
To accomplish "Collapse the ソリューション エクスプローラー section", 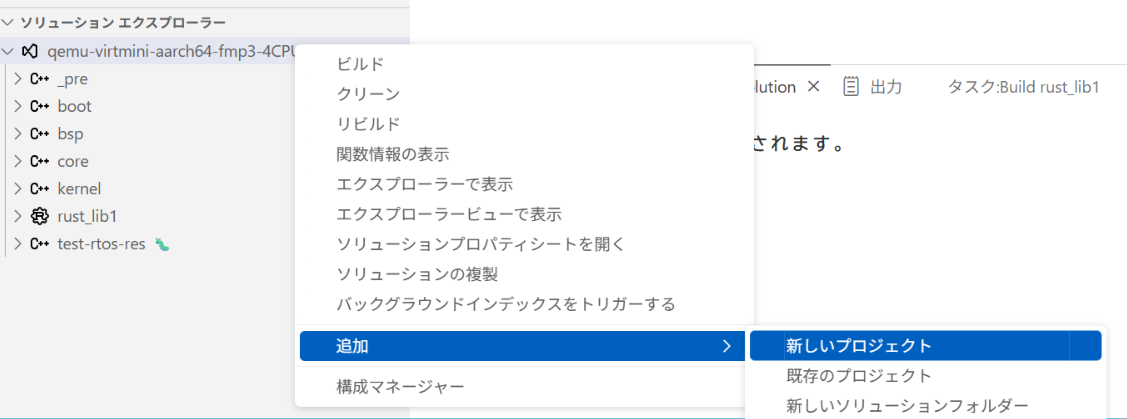I will click(x=9, y=22).
